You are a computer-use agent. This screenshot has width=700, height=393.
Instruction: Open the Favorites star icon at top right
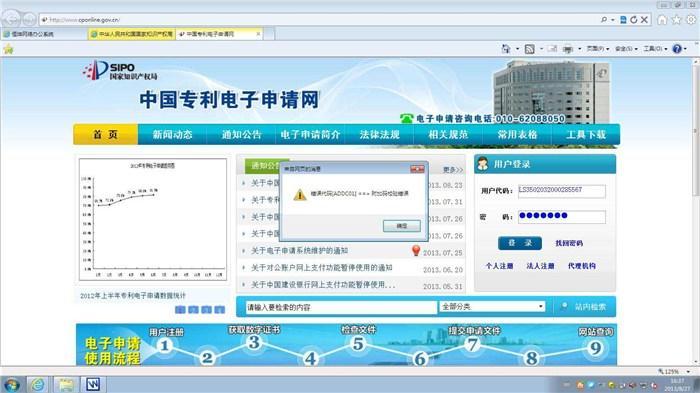[677, 20]
